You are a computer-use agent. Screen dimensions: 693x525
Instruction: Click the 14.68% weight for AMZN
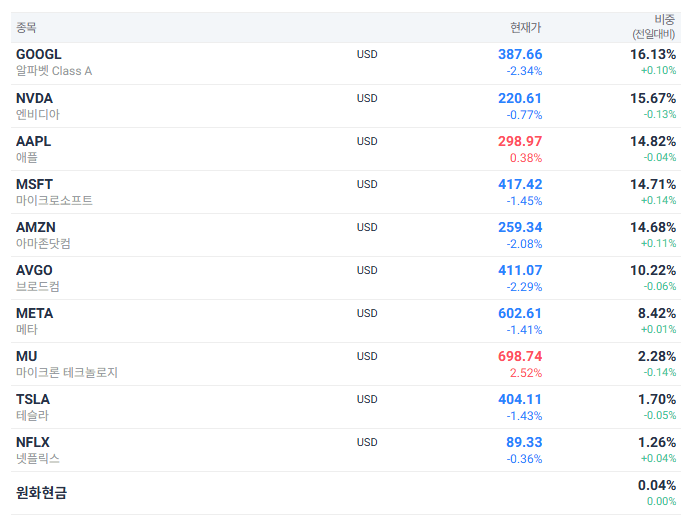click(653, 227)
